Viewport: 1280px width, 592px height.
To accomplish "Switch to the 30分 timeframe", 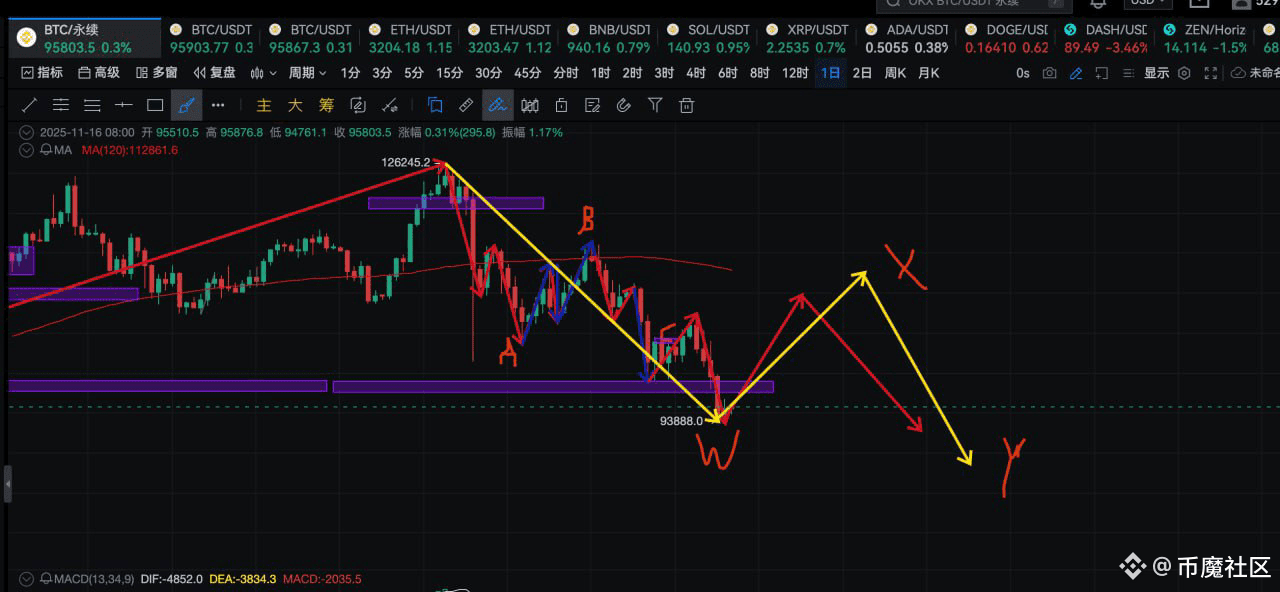I will click(x=488, y=72).
